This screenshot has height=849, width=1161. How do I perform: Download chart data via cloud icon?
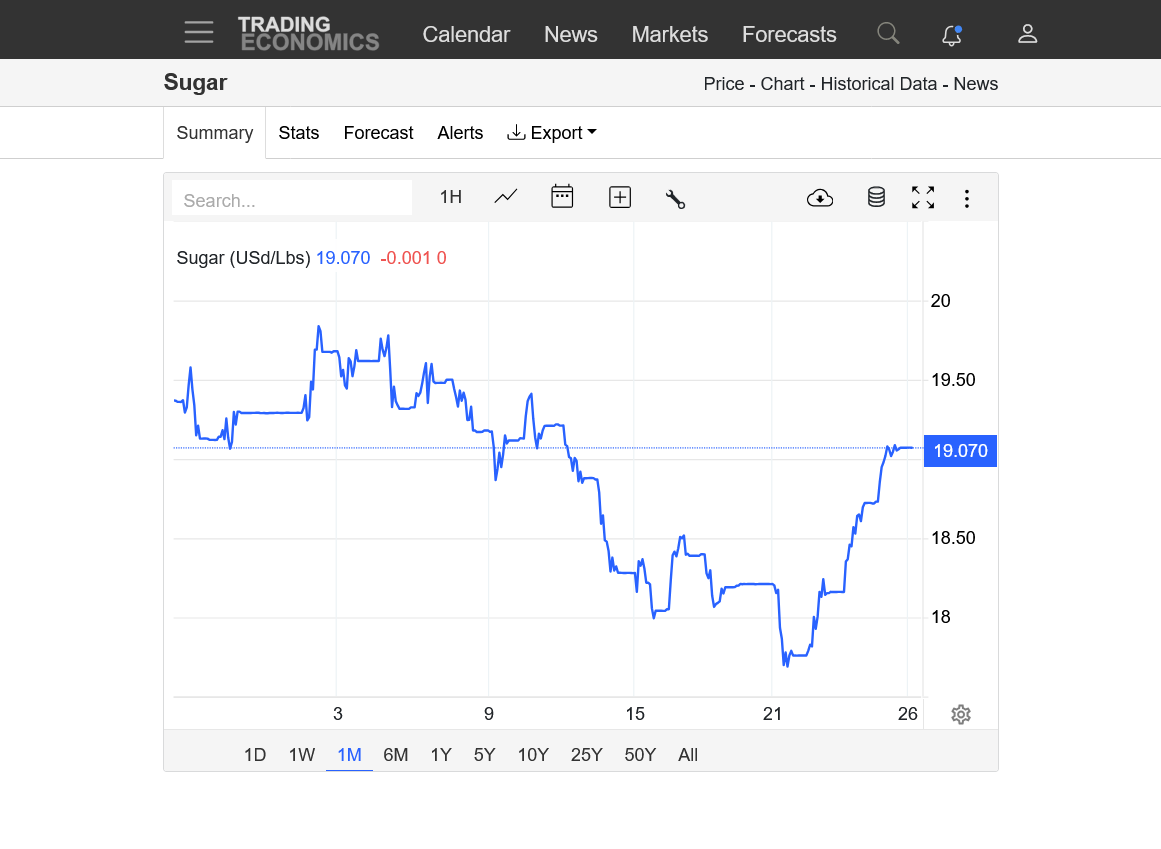820,198
